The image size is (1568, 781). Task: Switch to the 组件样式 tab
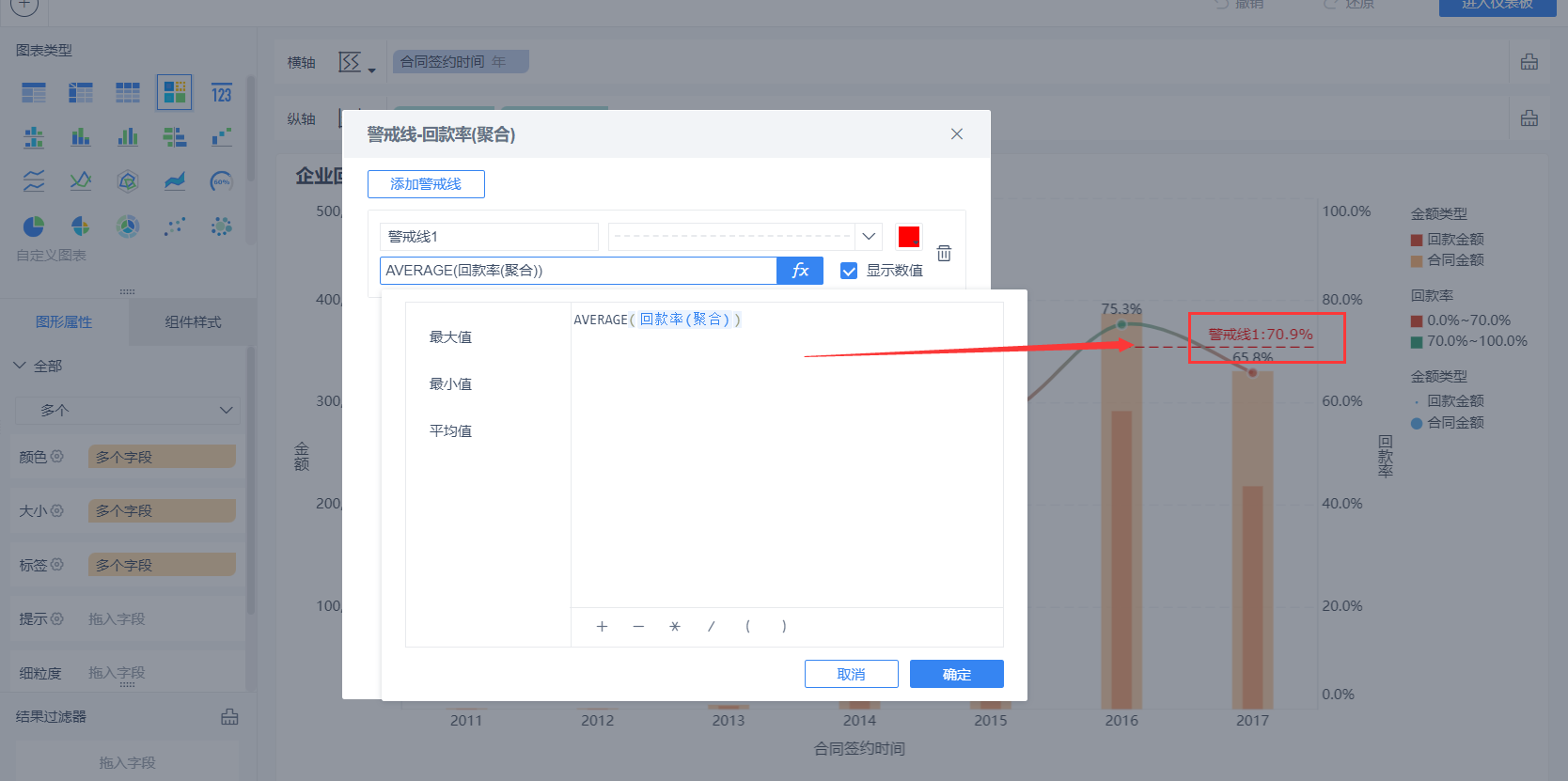(x=193, y=322)
